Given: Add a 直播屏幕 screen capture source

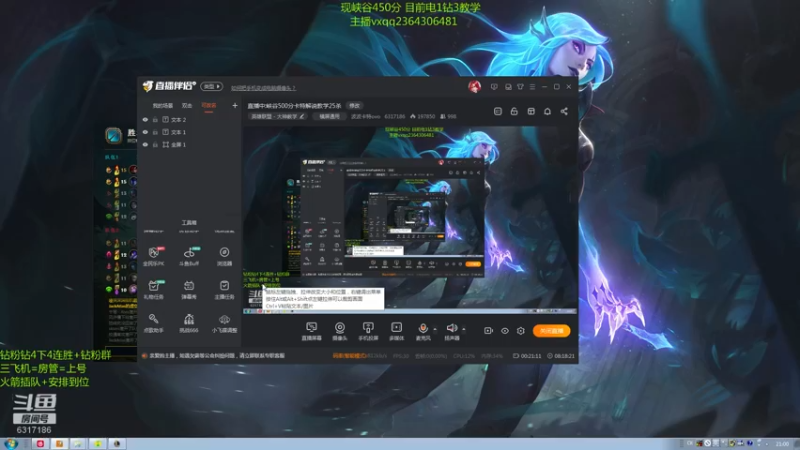Looking at the screenshot, I should pyautogui.click(x=311, y=331).
